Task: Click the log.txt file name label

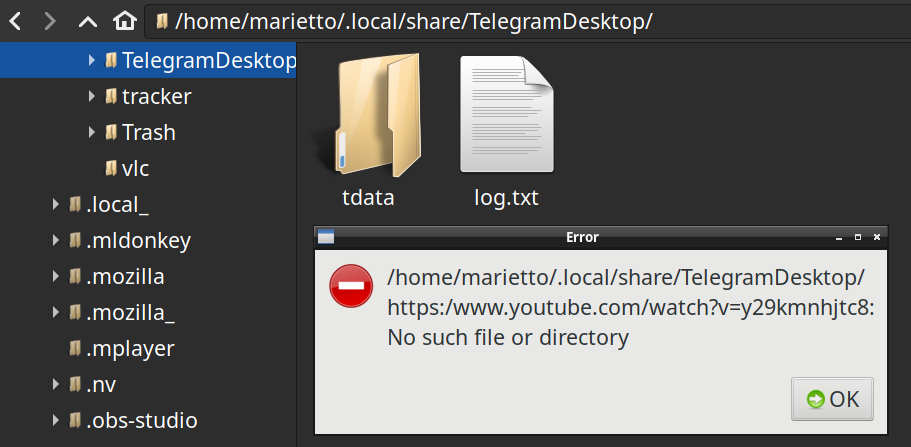Action: 507,198
